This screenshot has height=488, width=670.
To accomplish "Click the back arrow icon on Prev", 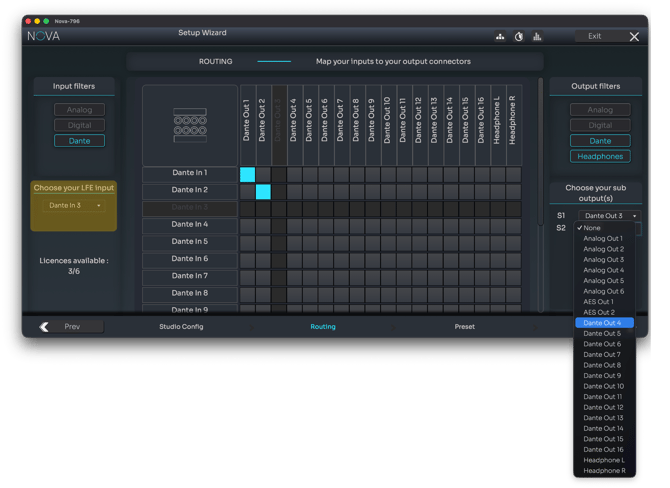I will (45, 327).
